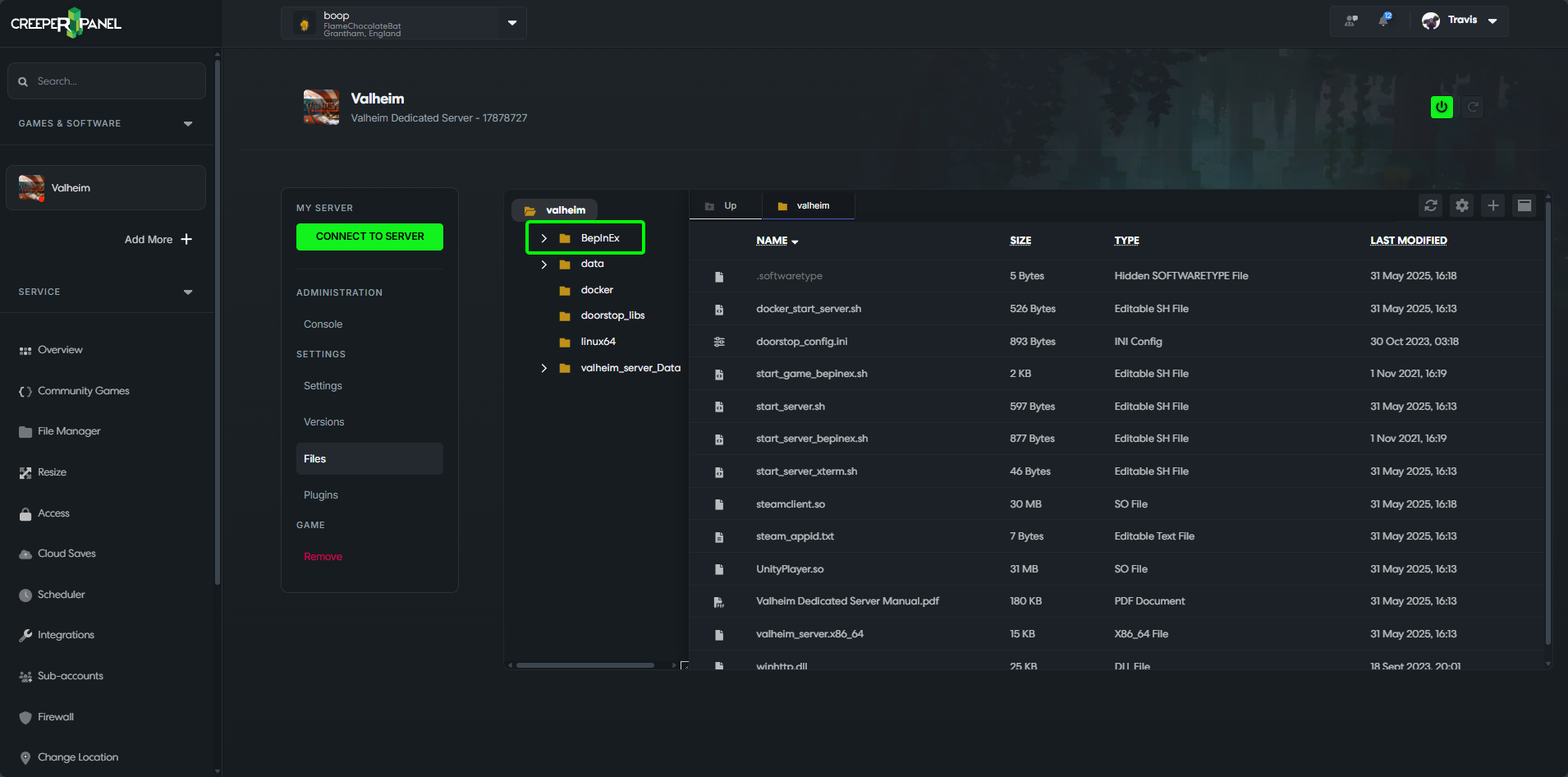Select the Files menu item

point(369,459)
